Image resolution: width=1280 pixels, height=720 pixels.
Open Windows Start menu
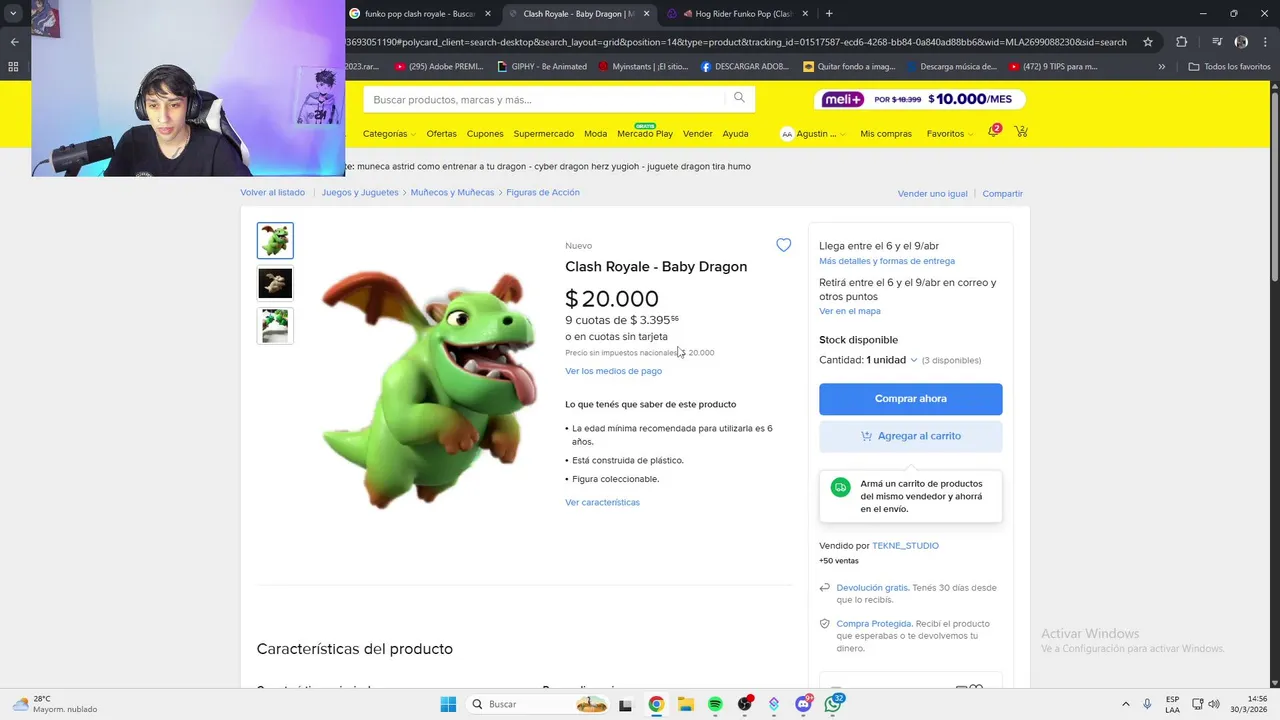pos(448,704)
